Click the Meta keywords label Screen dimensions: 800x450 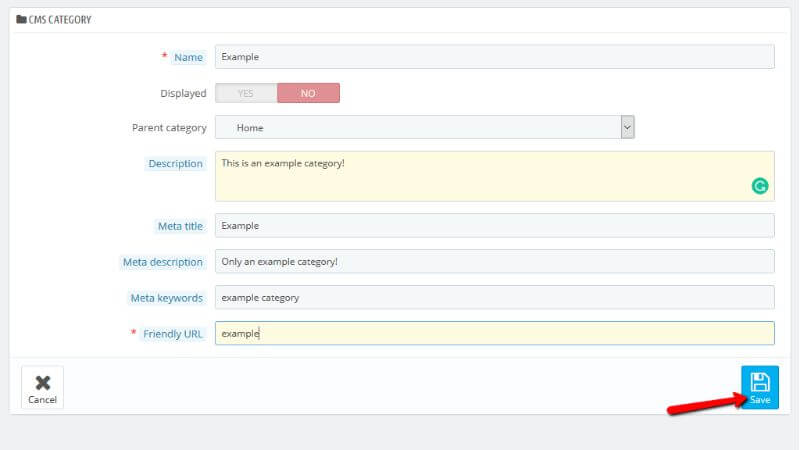coord(166,298)
